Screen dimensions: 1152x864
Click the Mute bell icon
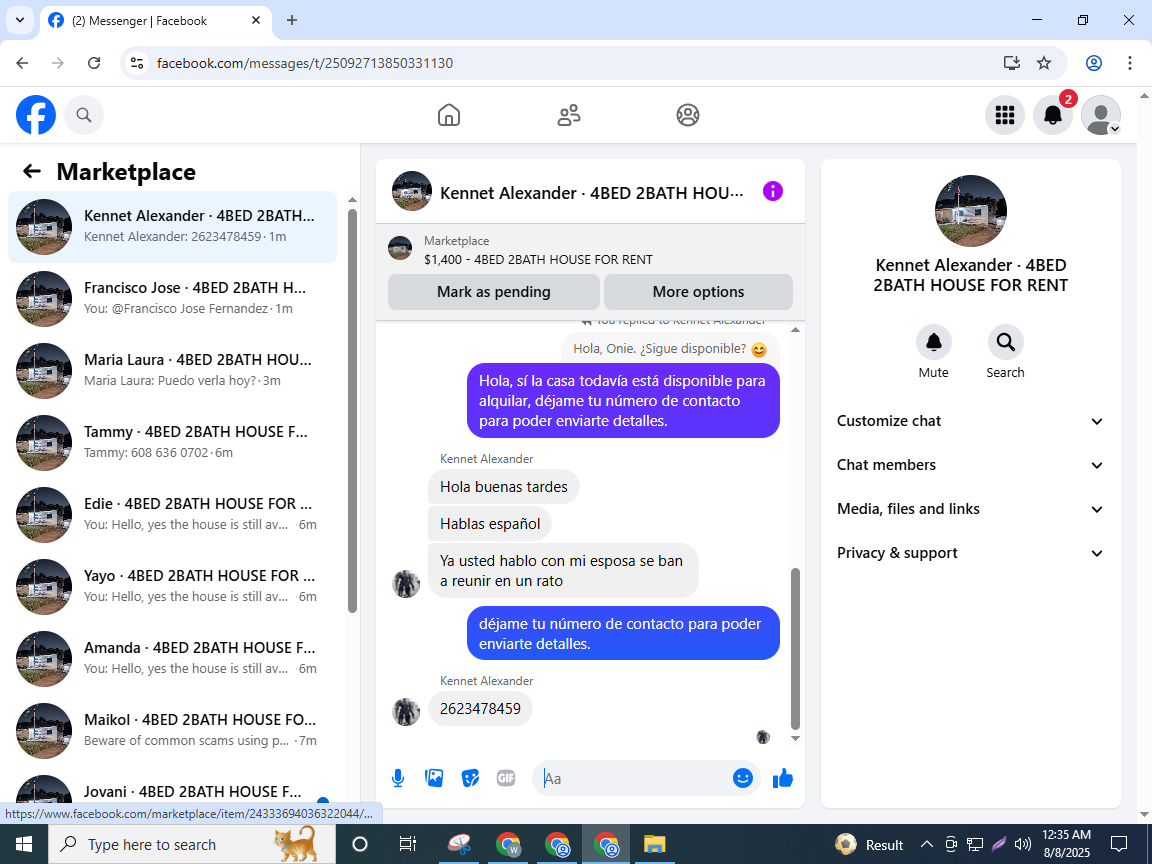point(933,342)
